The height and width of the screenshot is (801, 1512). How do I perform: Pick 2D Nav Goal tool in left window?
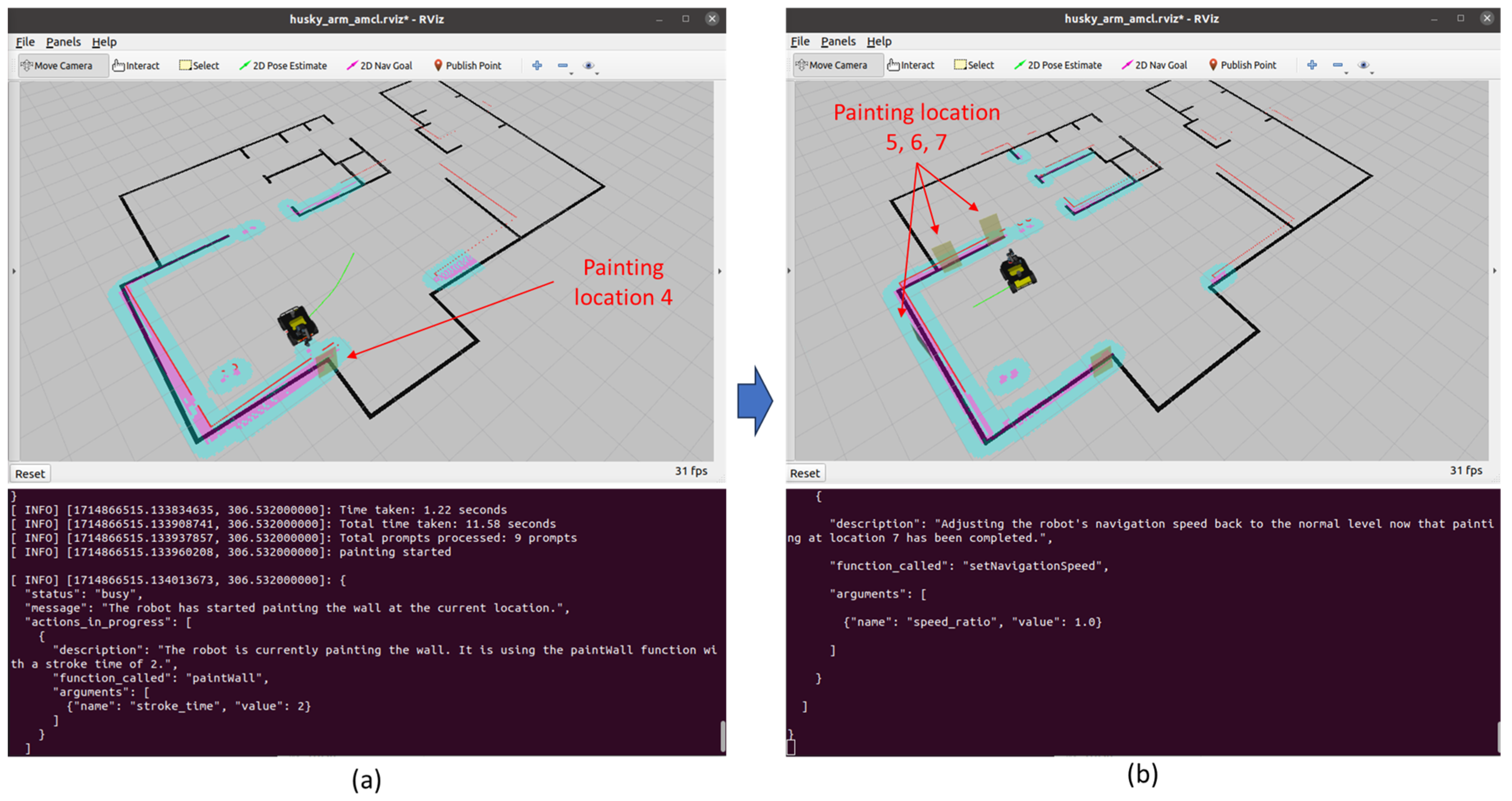pyautogui.click(x=380, y=66)
